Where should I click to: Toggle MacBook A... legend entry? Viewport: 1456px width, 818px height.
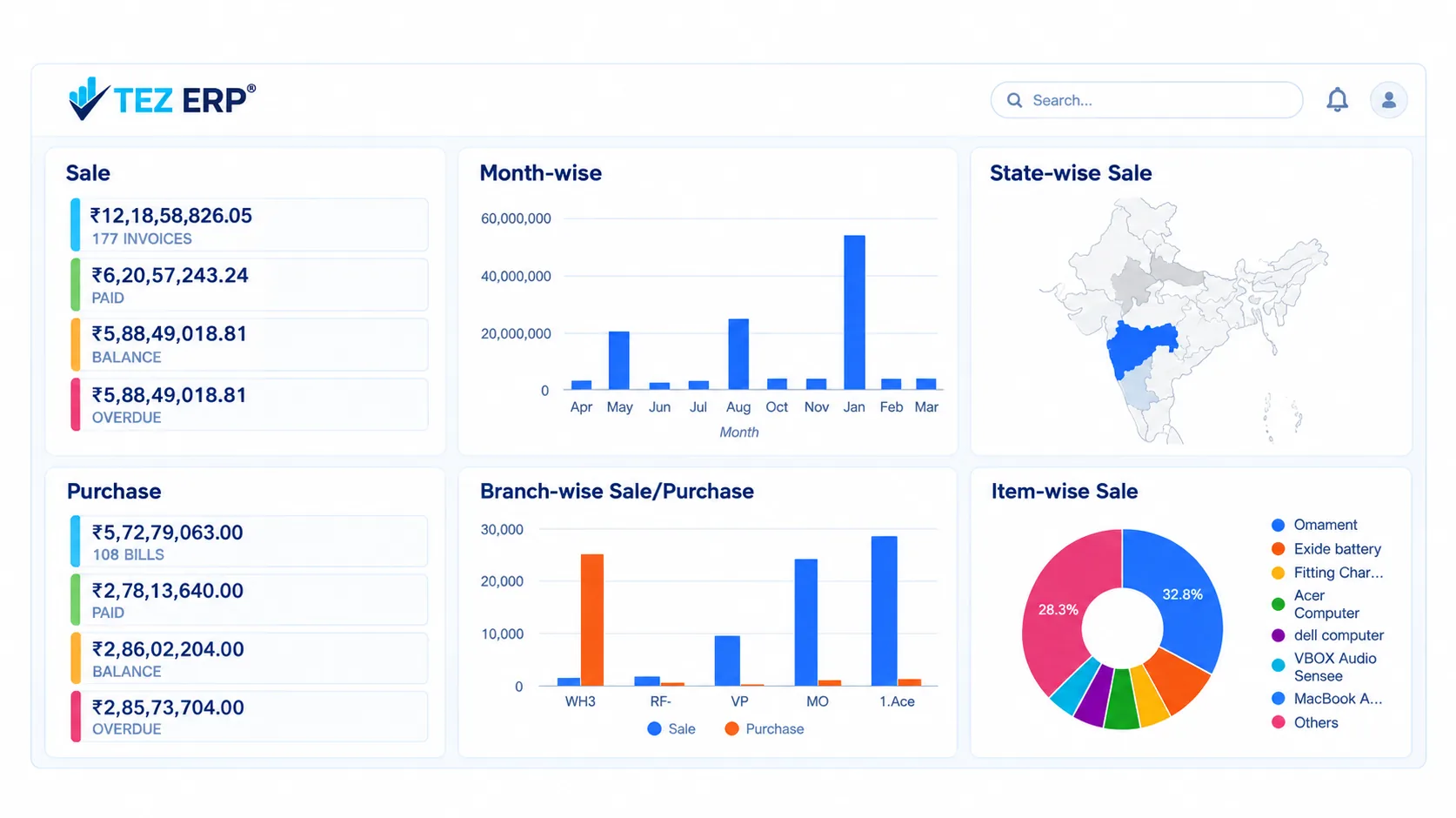click(1327, 699)
